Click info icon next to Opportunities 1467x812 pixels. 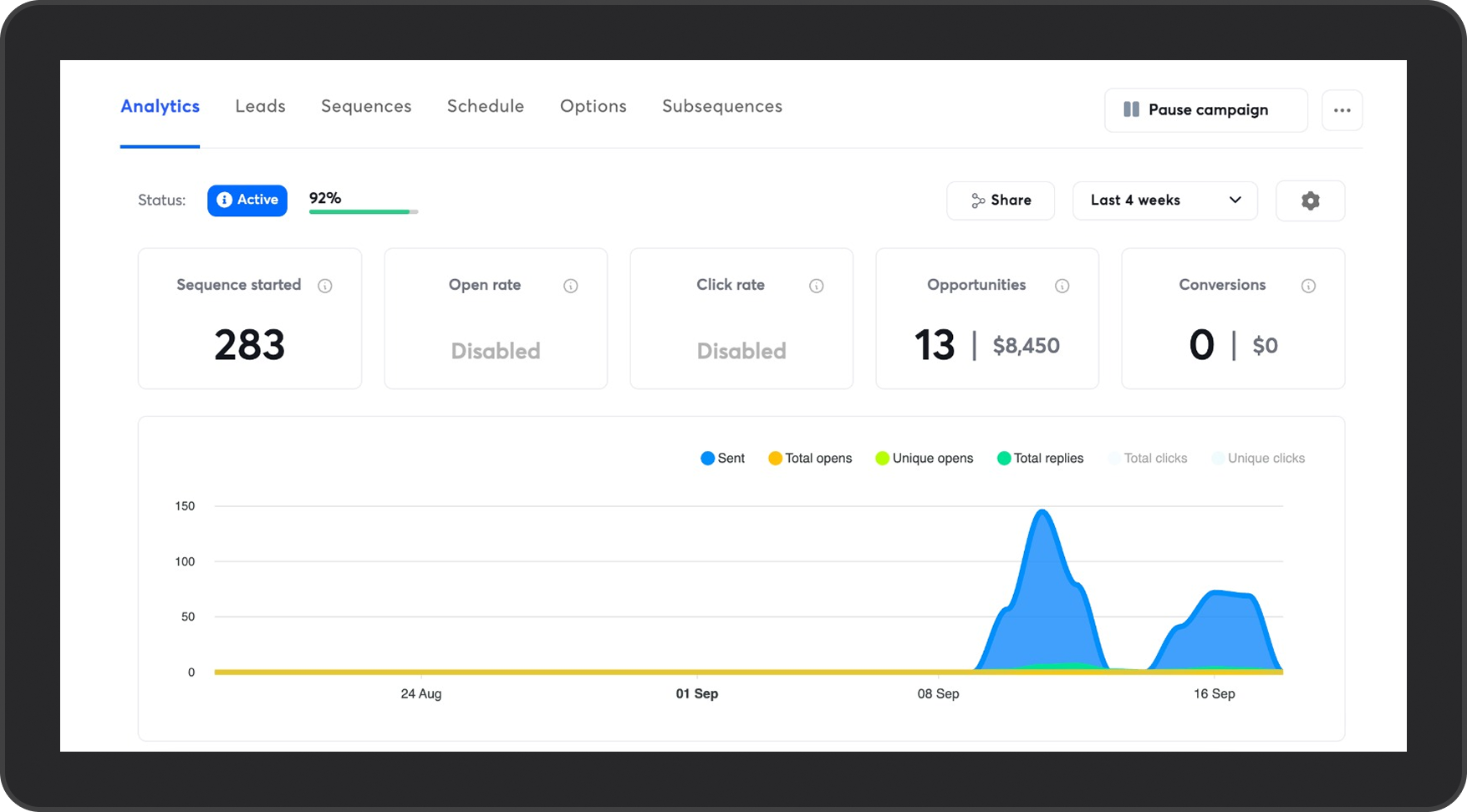click(x=1062, y=286)
